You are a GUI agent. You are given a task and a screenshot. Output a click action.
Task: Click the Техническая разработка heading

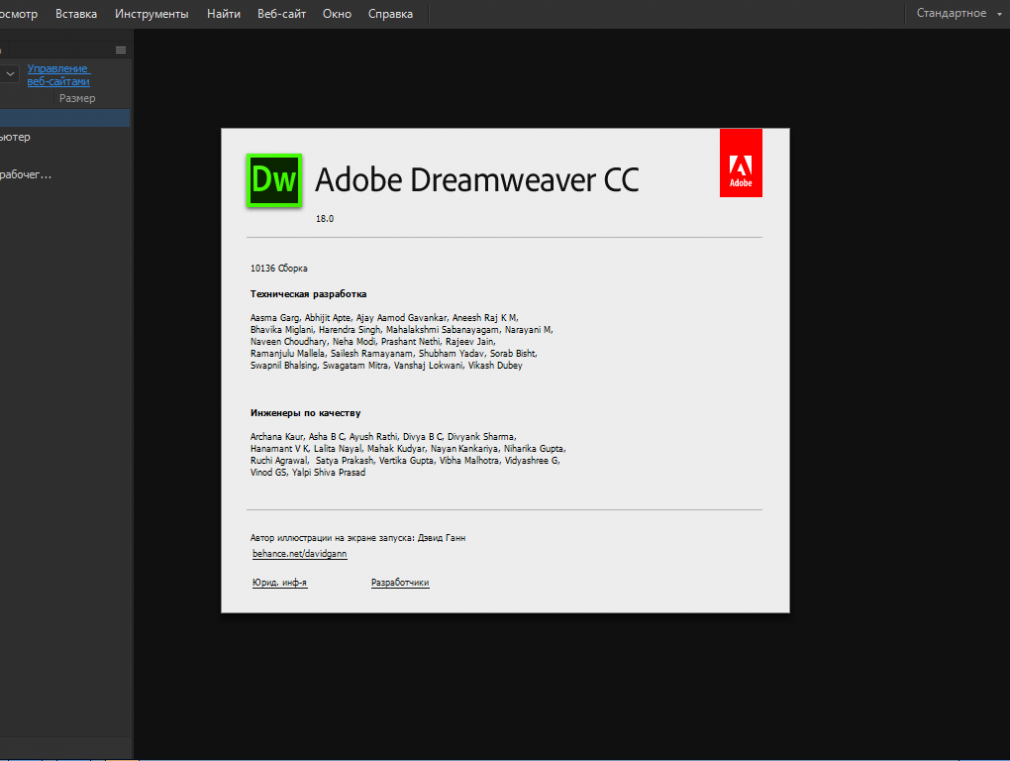click(309, 294)
